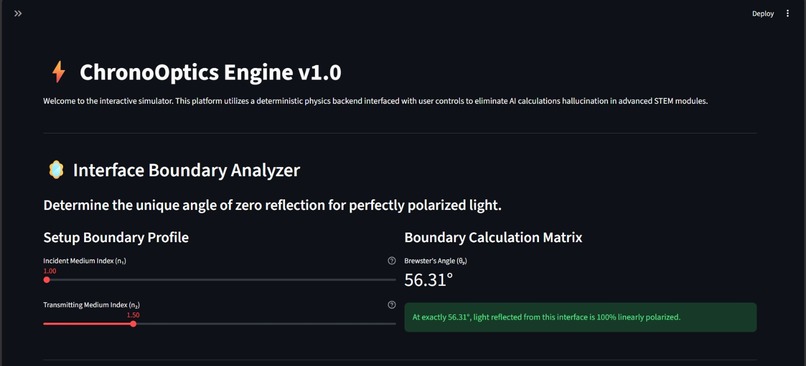
Task: Click the welcome description paragraph
Action: (375, 101)
